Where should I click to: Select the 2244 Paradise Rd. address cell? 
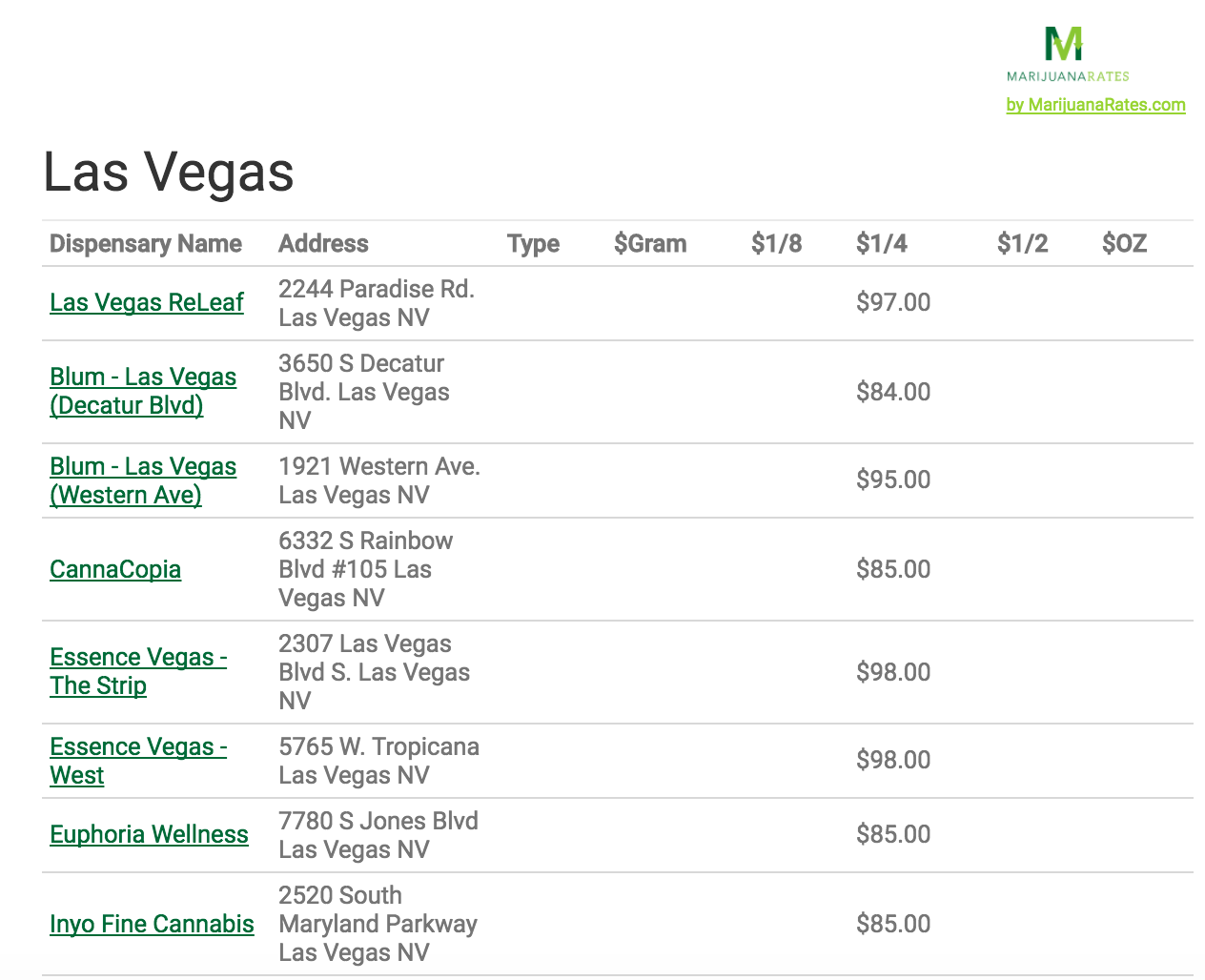(377, 303)
